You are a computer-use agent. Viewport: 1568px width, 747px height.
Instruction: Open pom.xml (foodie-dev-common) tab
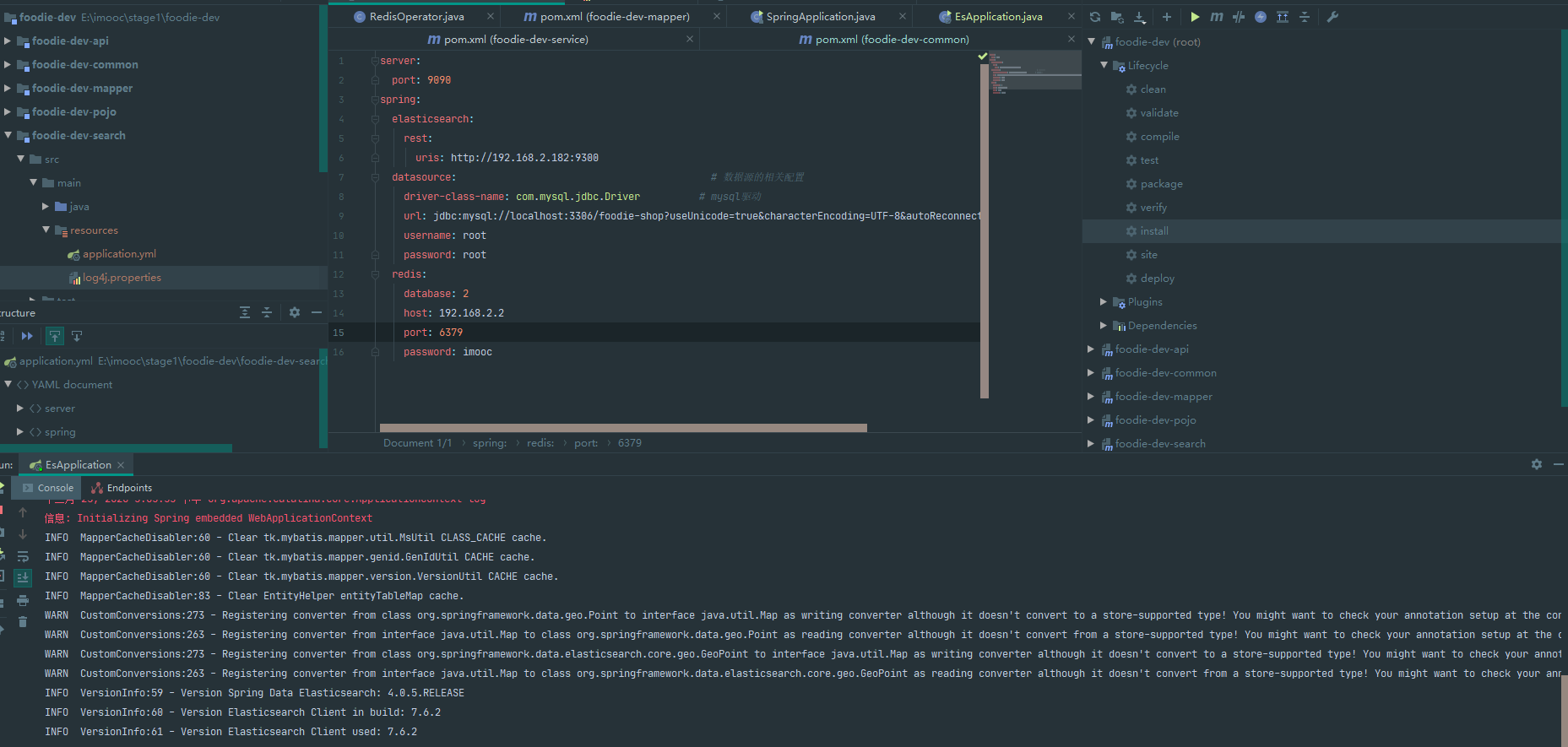coord(891,40)
